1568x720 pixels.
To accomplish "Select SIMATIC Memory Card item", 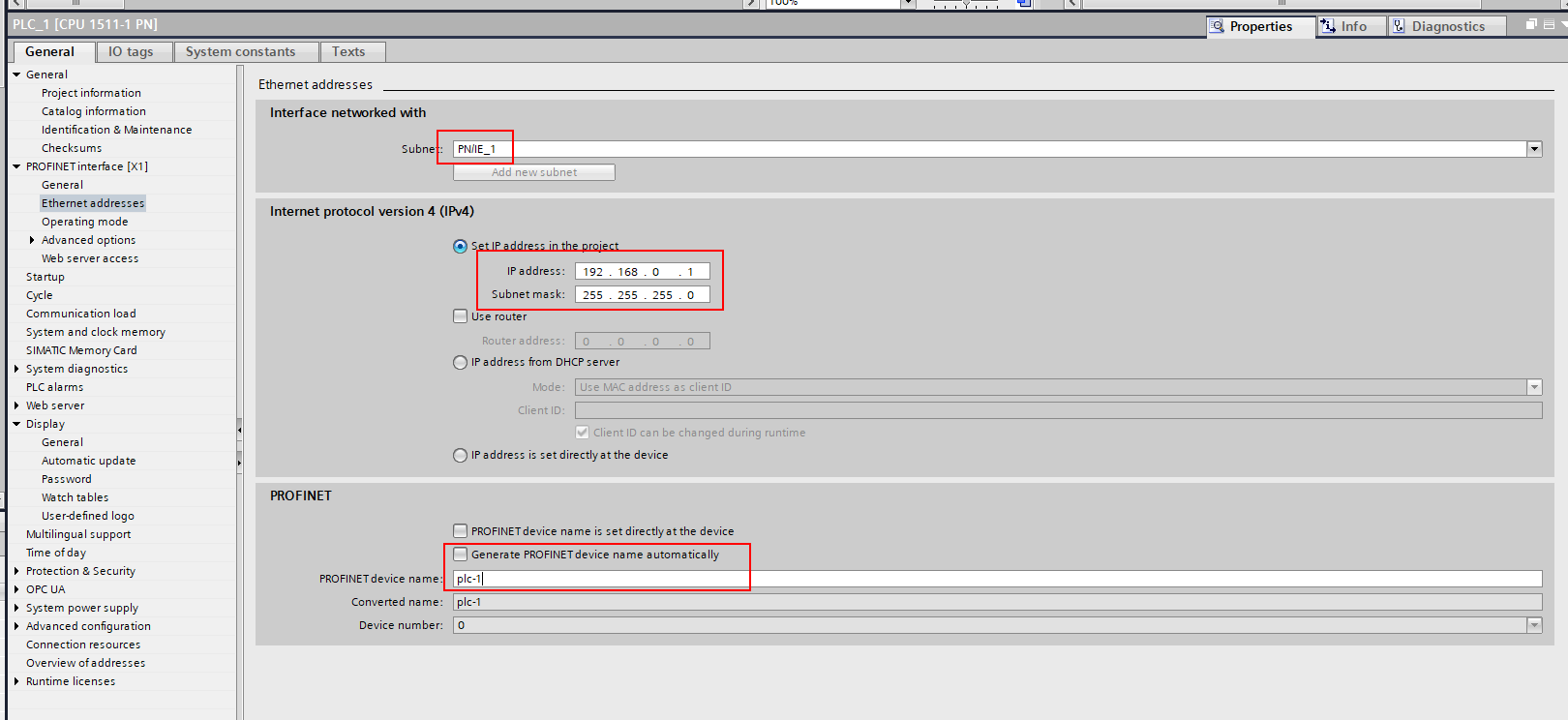I will [81, 350].
